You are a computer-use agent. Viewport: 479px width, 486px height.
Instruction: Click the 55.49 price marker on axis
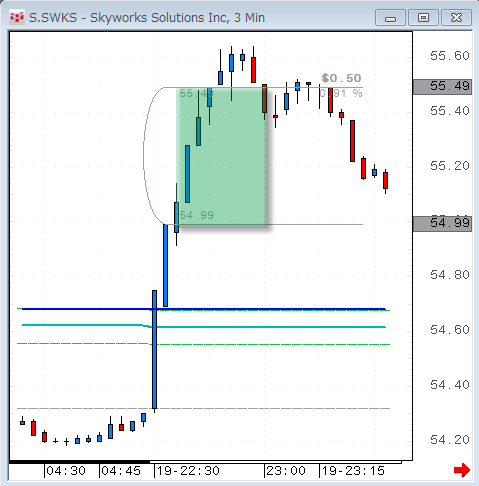(x=442, y=87)
